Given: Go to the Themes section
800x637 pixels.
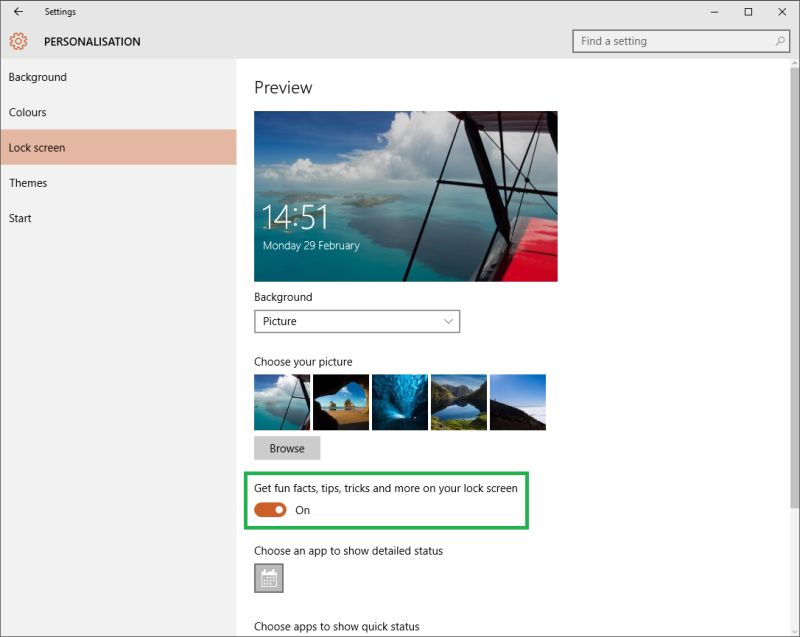Looking at the screenshot, I should coord(28,183).
